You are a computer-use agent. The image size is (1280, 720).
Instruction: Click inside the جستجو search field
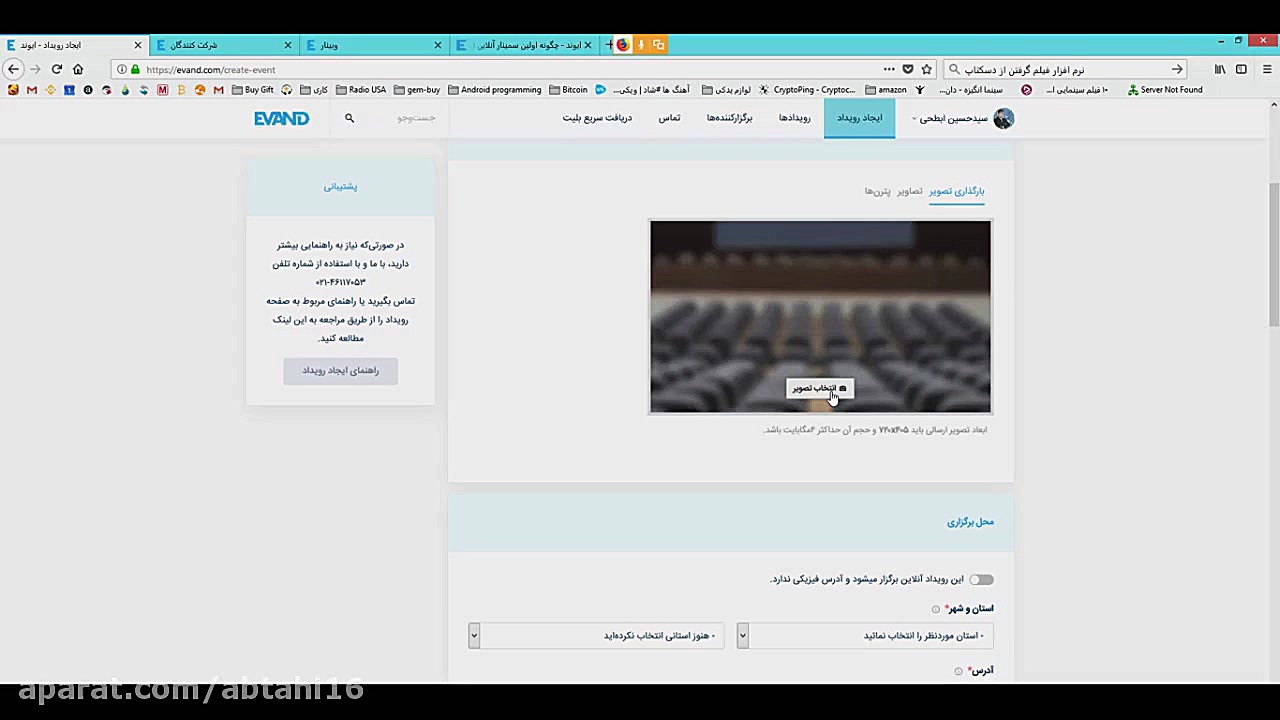click(x=420, y=118)
